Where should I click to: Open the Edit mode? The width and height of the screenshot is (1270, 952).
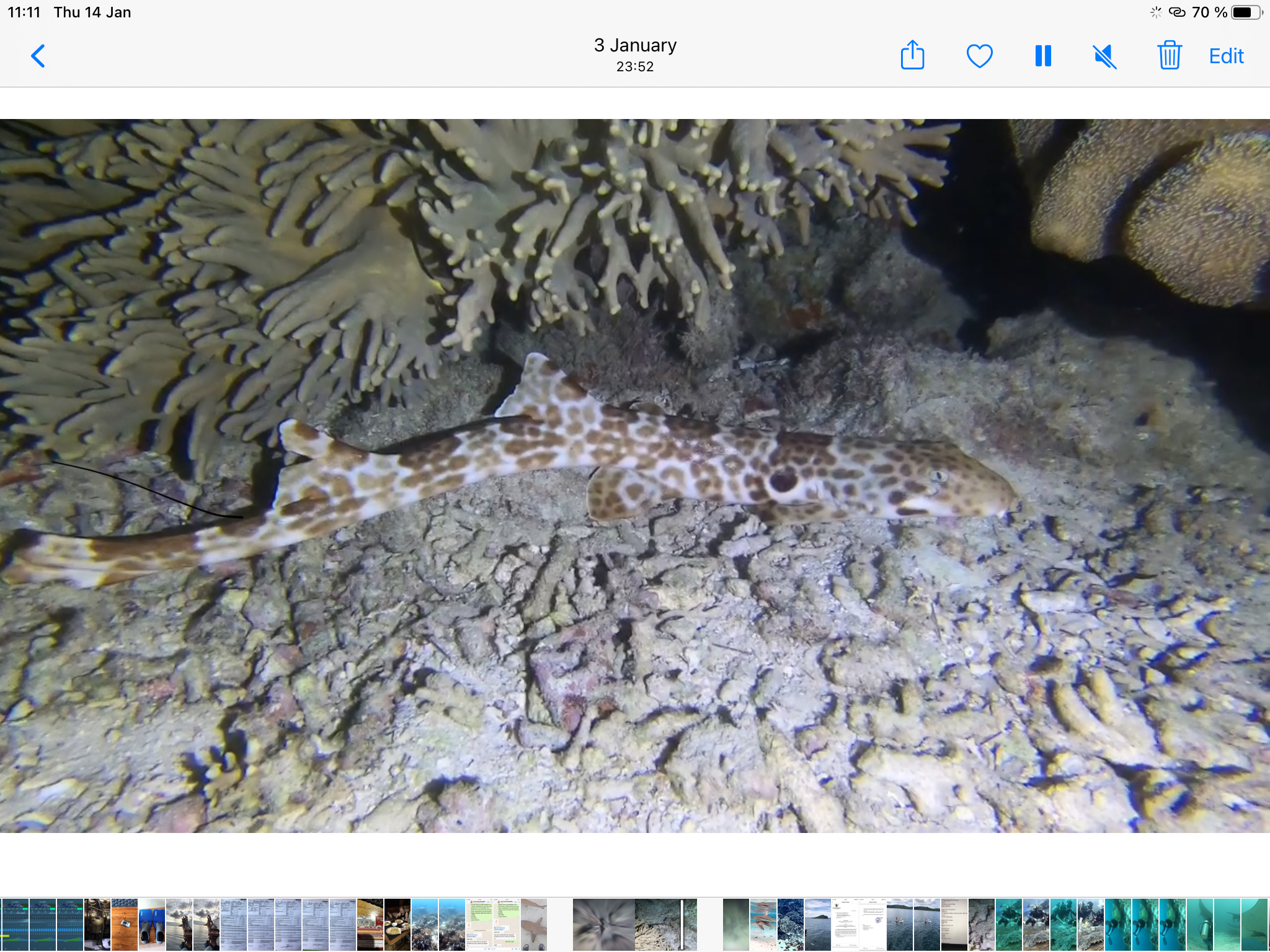pyautogui.click(x=1226, y=56)
